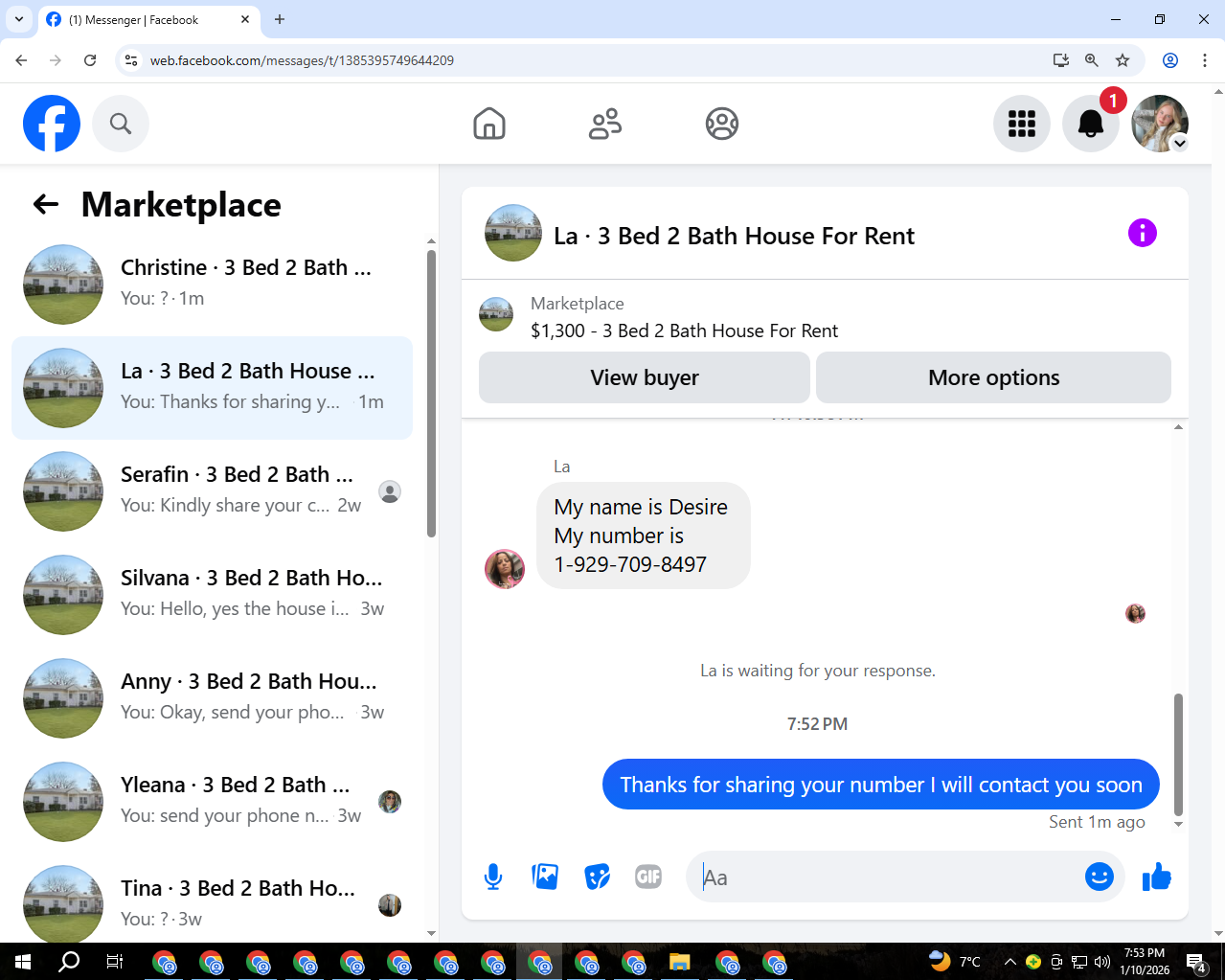Click the '$1,300 - 3 Bed 2 Bath House For Rent' text
The image size is (1225, 980).
pos(684,330)
